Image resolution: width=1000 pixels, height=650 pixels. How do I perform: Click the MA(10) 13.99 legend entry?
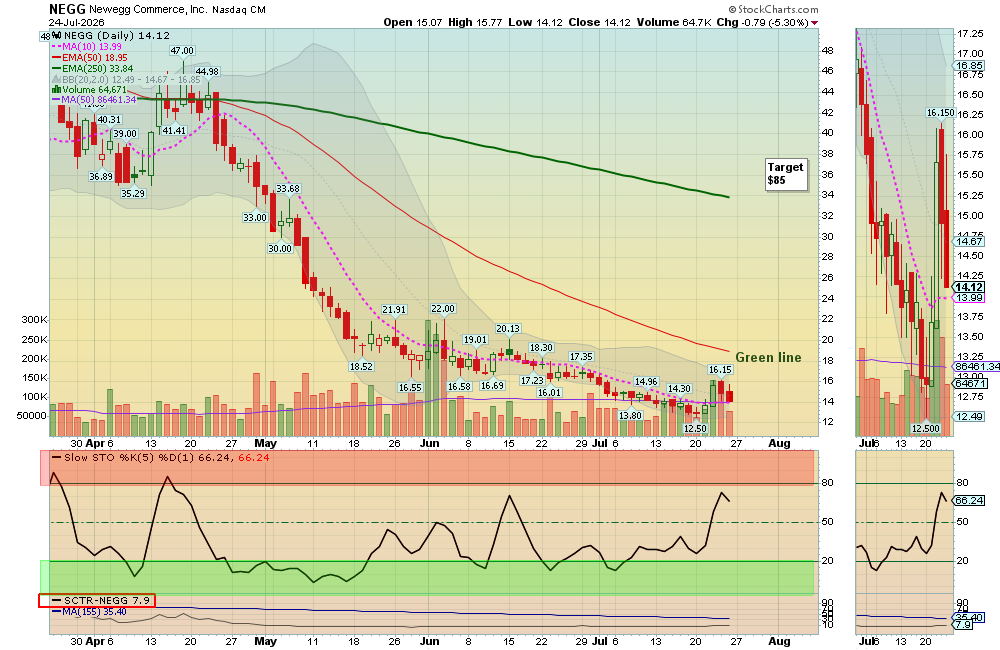click(87, 47)
